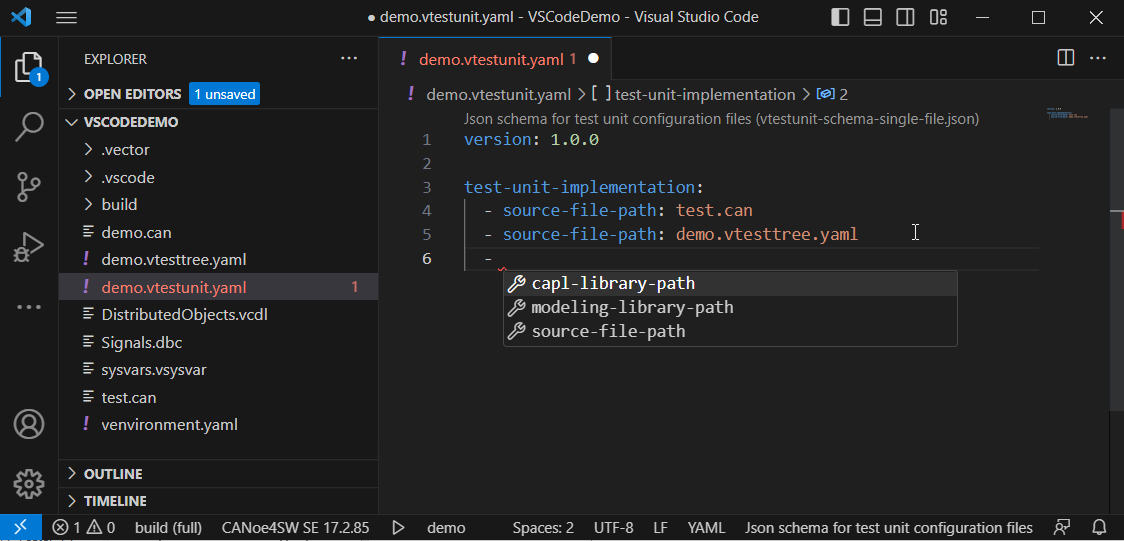Show additional views ellipsis in activity bar

point(29,307)
